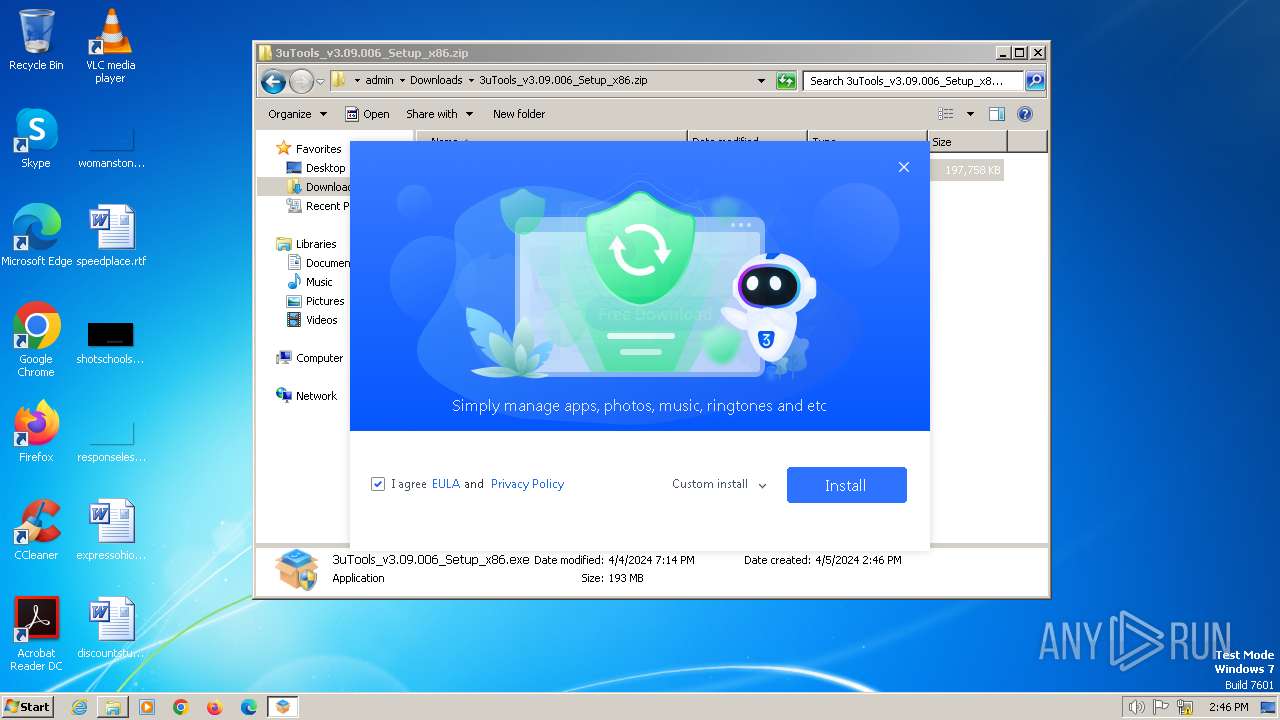Switch to 3uTools installer taskbar item
1280x720 pixels.
tap(283, 707)
